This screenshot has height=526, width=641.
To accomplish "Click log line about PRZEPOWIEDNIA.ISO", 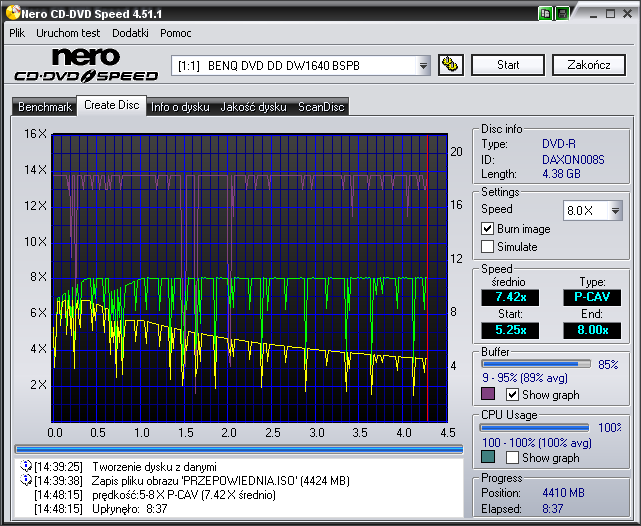I will pos(221,481).
